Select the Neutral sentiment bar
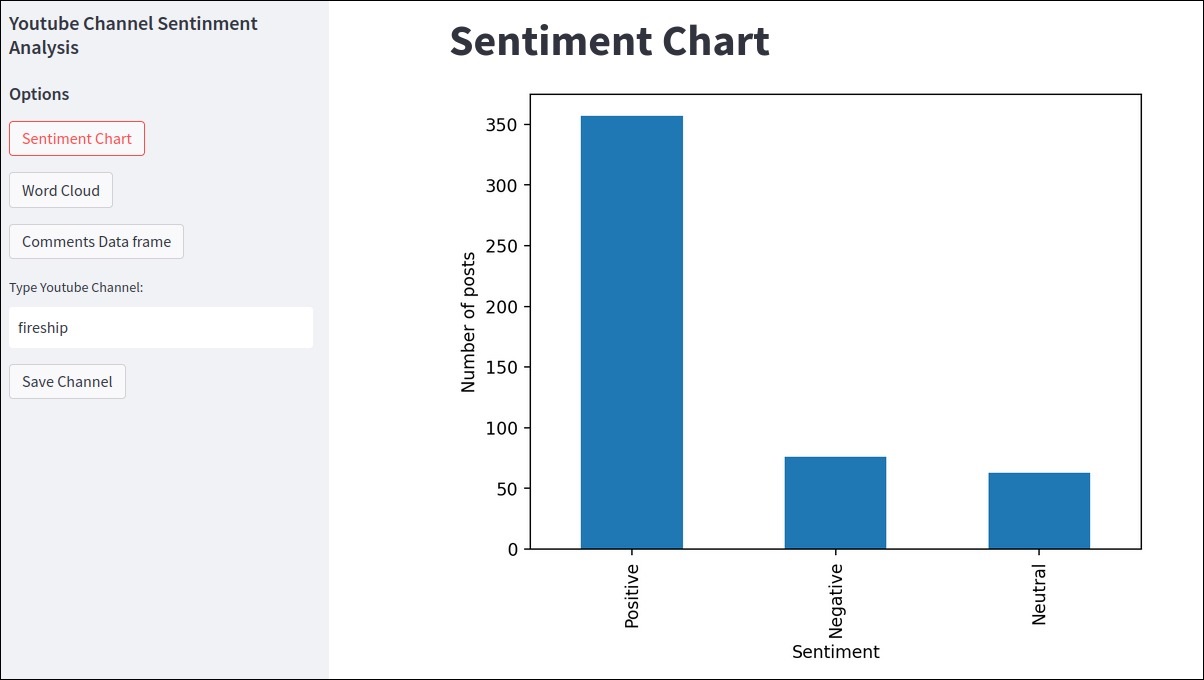 click(x=1039, y=510)
